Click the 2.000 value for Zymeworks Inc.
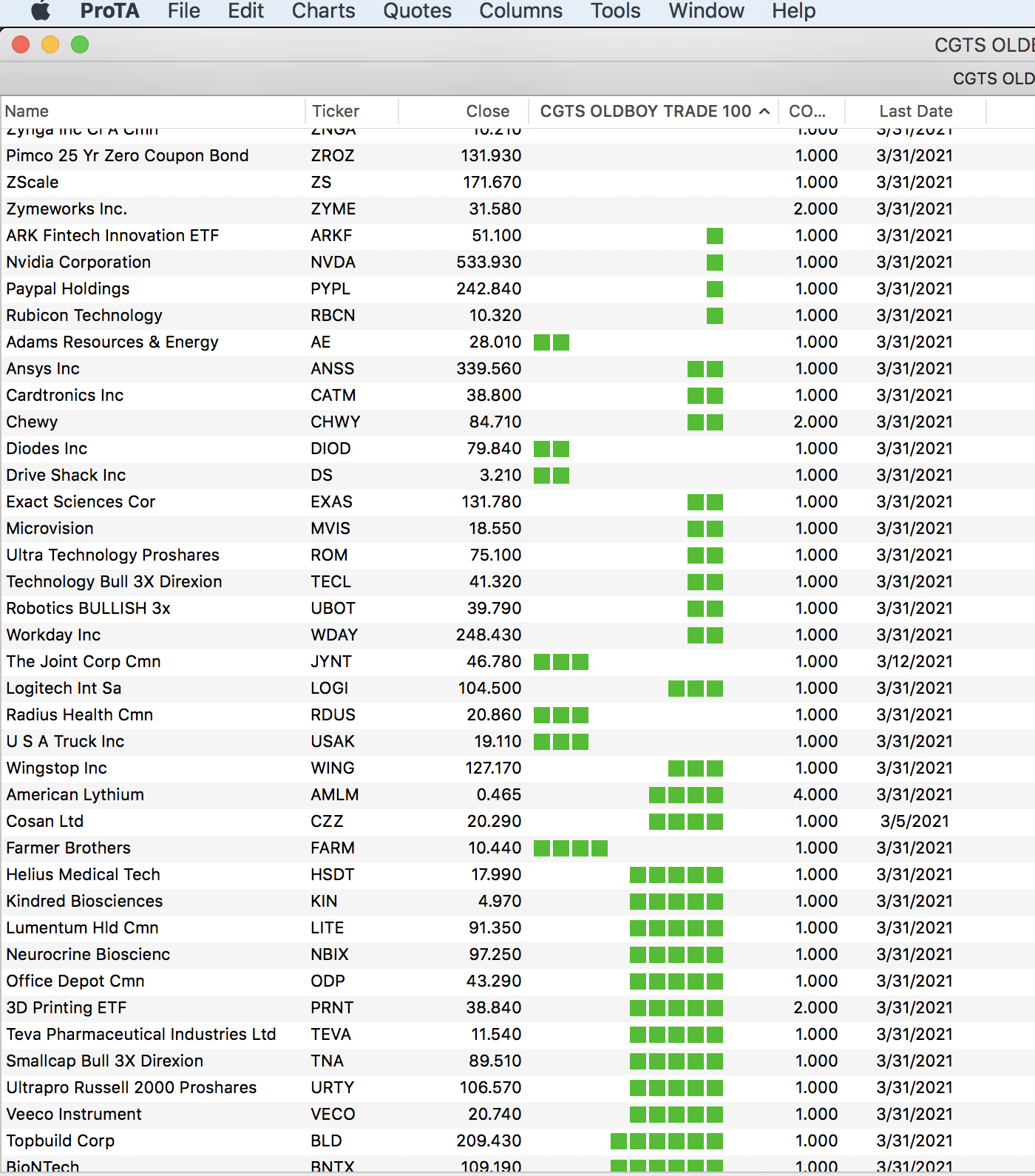The height and width of the screenshot is (1176, 1035). point(816,209)
